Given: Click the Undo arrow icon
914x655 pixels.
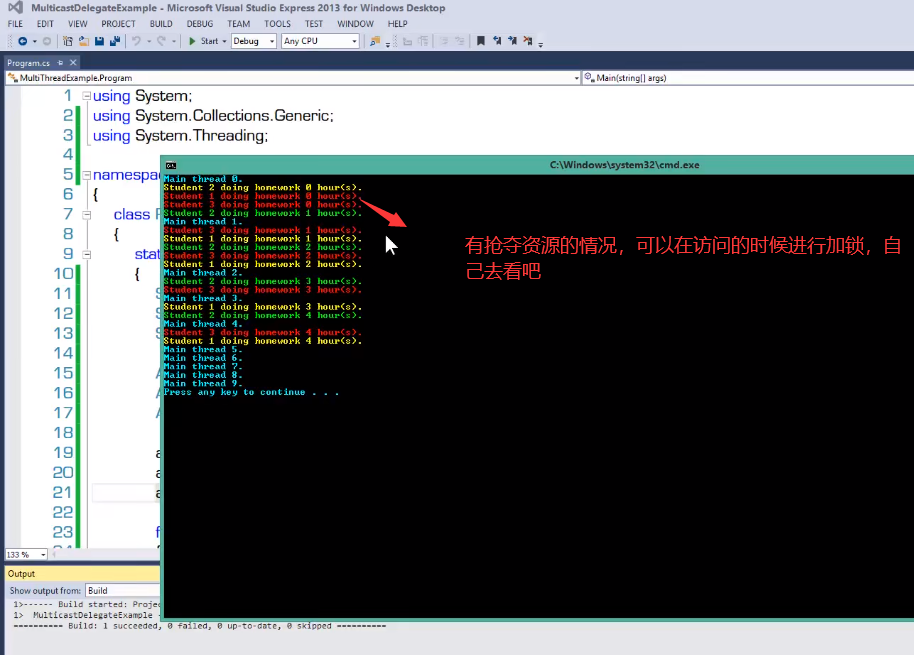Looking at the screenshot, I should click(136, 41).
